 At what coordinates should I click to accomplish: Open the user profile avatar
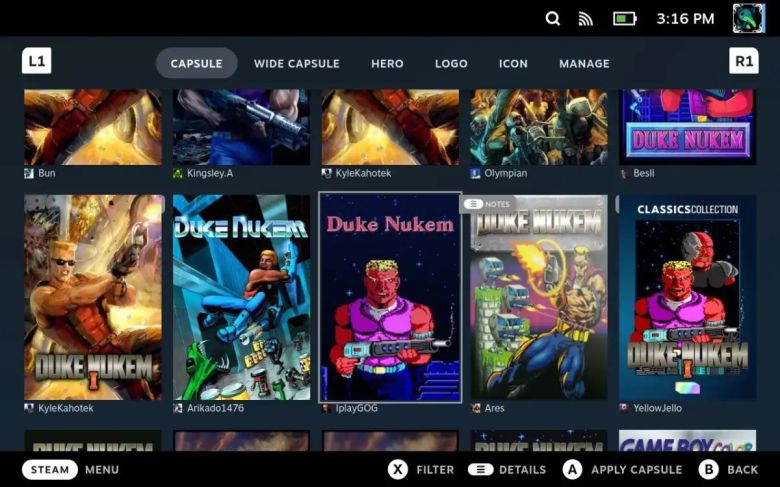[x=748, y=18]
